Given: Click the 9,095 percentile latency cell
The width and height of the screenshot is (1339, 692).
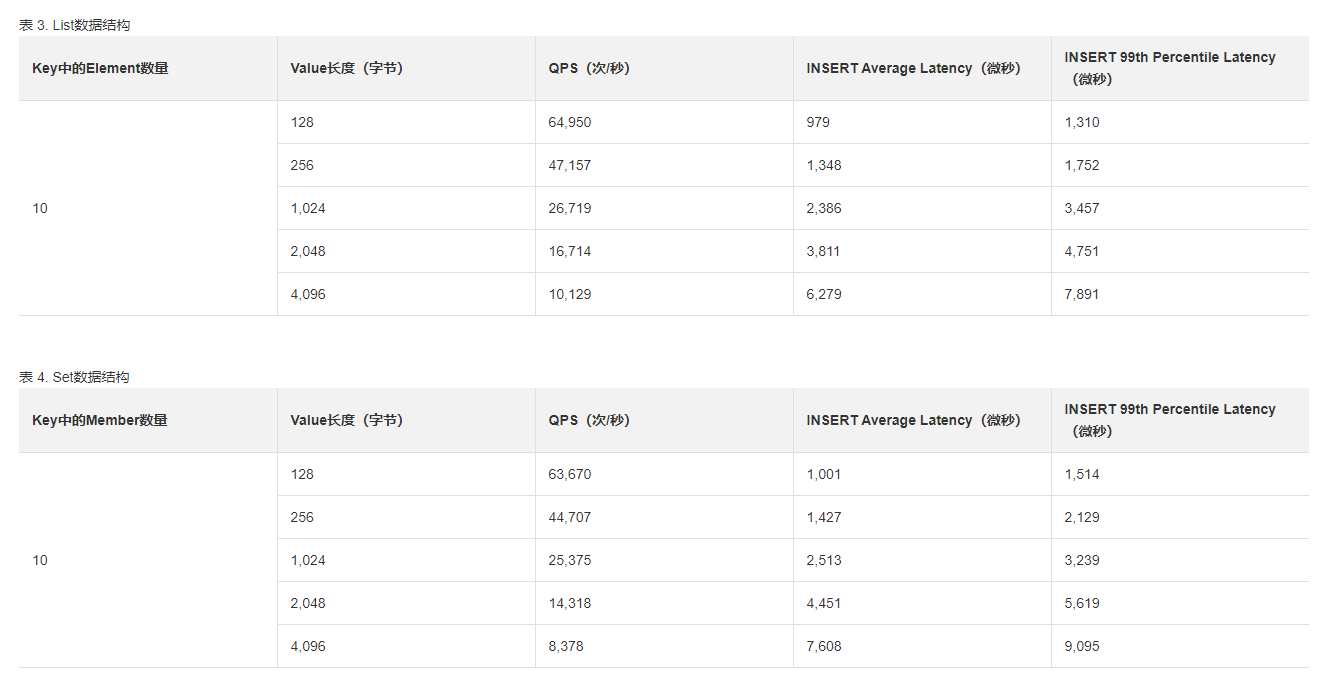Looking at the screenshot, I should coord(1082,646).
